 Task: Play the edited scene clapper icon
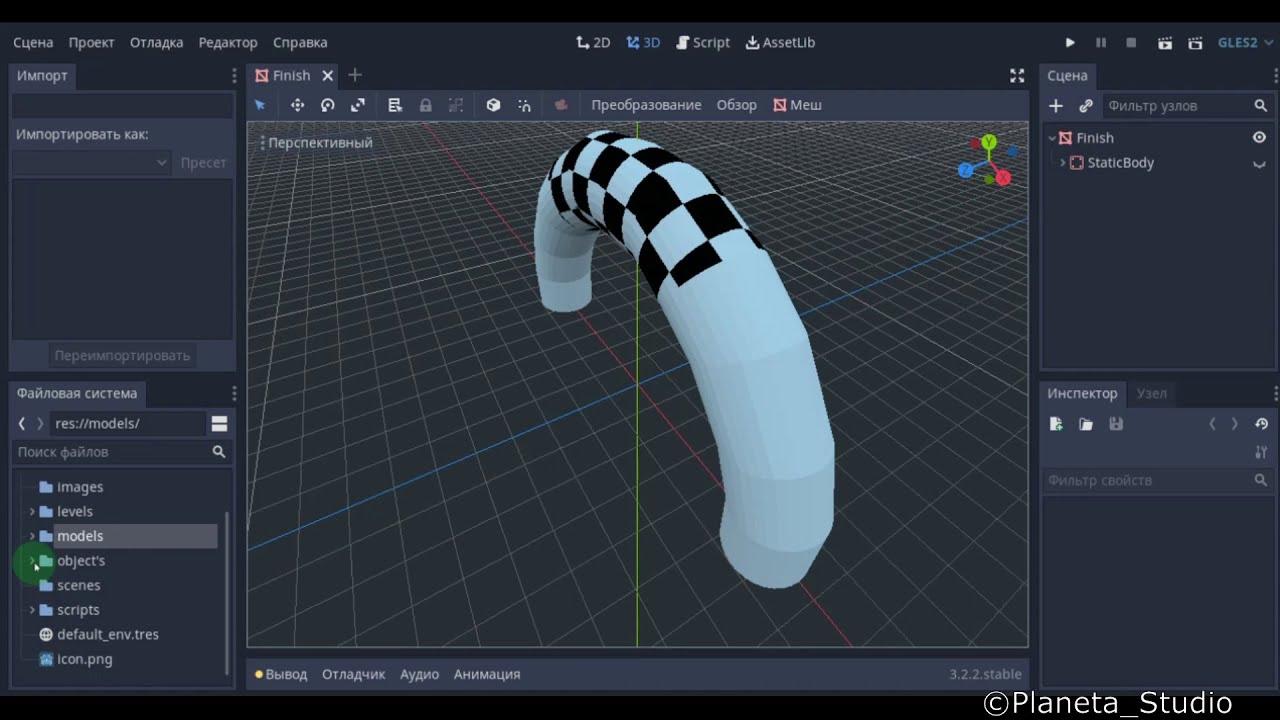coord(1165,43)
